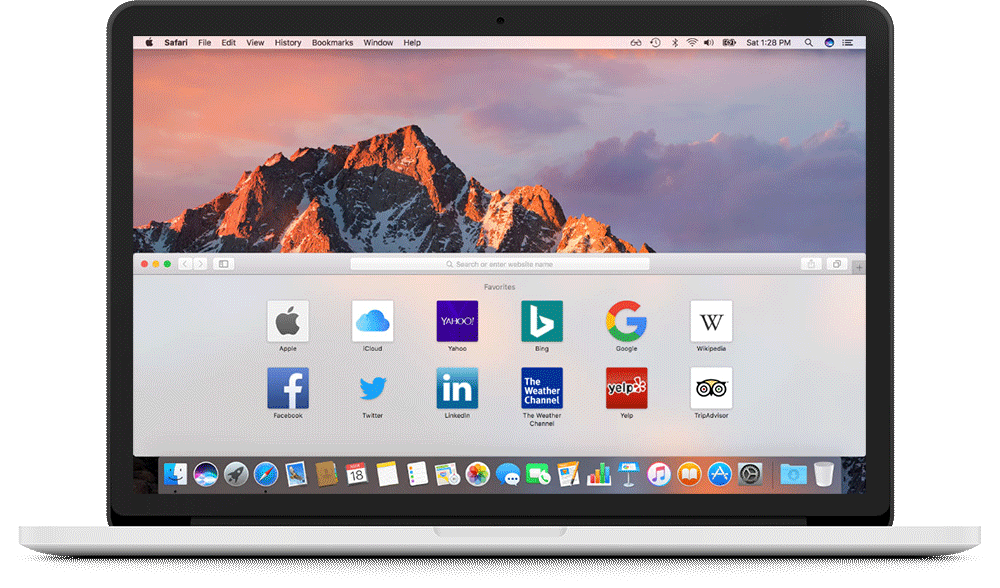Open the Apple menu
1000x588 pixels.
(x=149, y=43)
